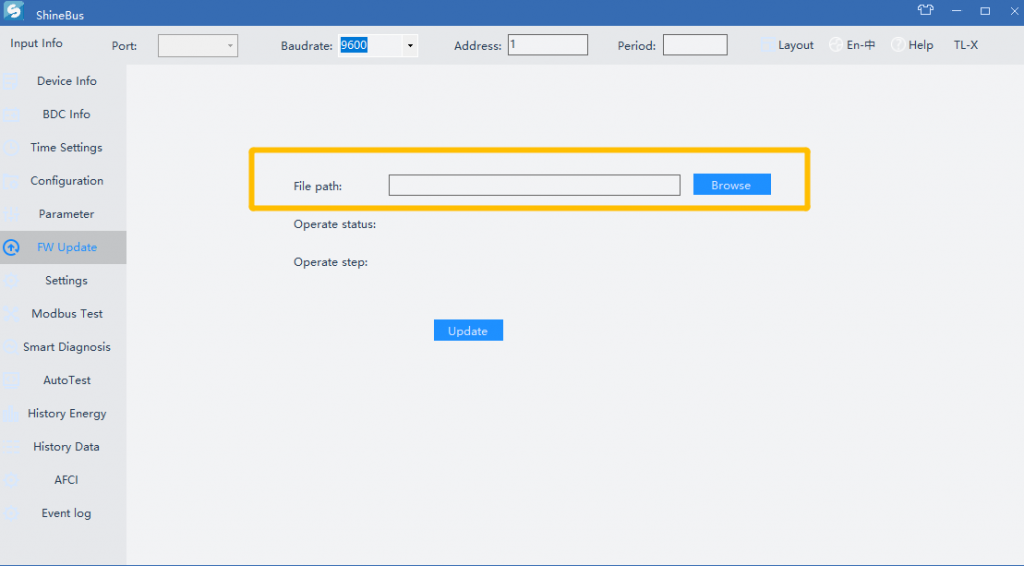Viewport: 1024px width, 566px height.
Task: Click the FW Update upload-arrow icon
Action: pyautogui.click(x=10, y=247)
